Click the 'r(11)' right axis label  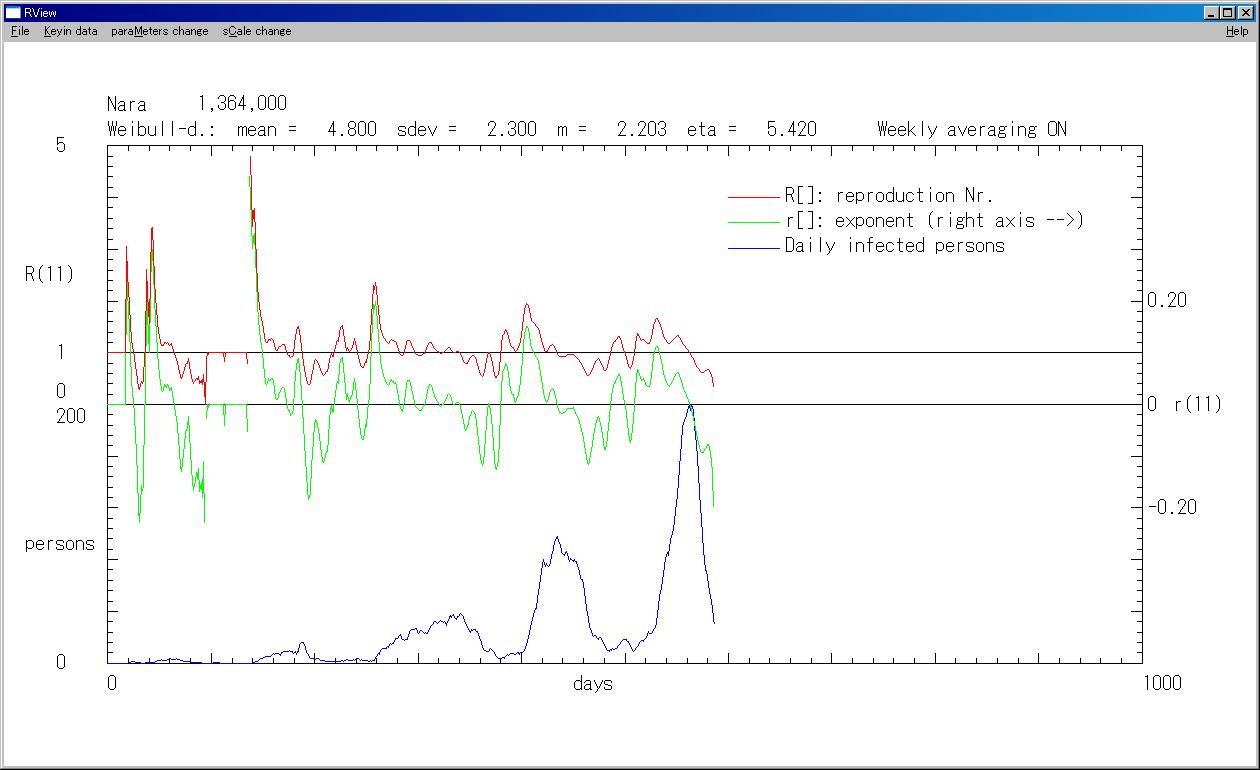[x=1197, y=405]
